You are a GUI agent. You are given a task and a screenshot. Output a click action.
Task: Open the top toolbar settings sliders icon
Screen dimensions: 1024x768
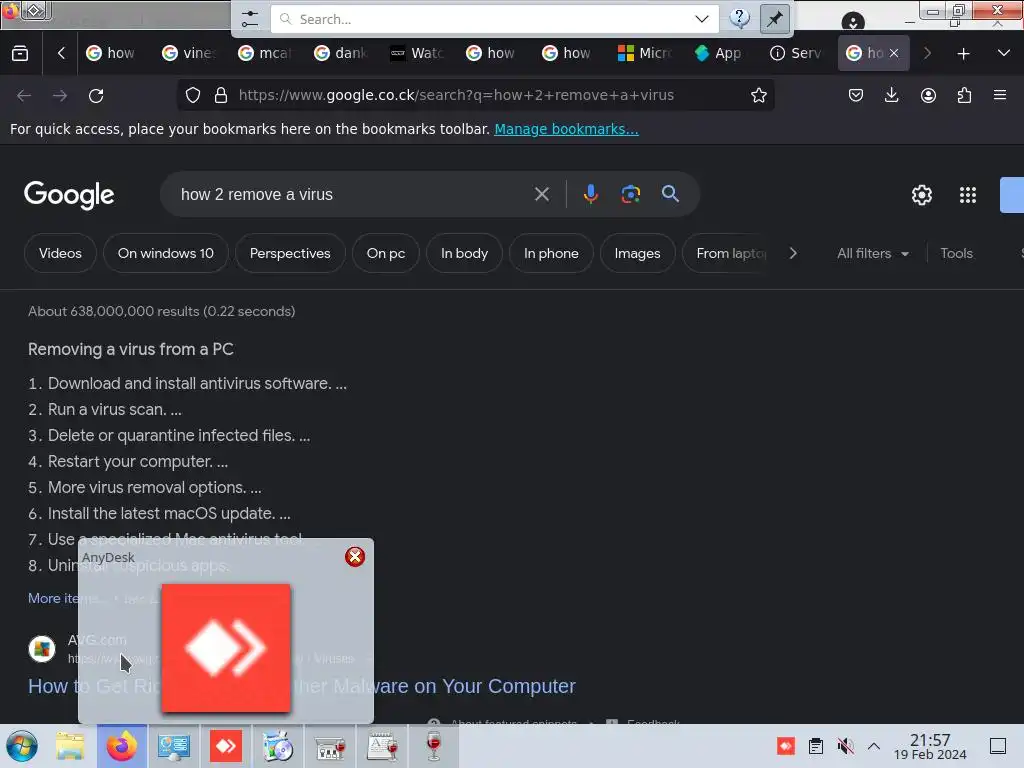click(250, 19)
